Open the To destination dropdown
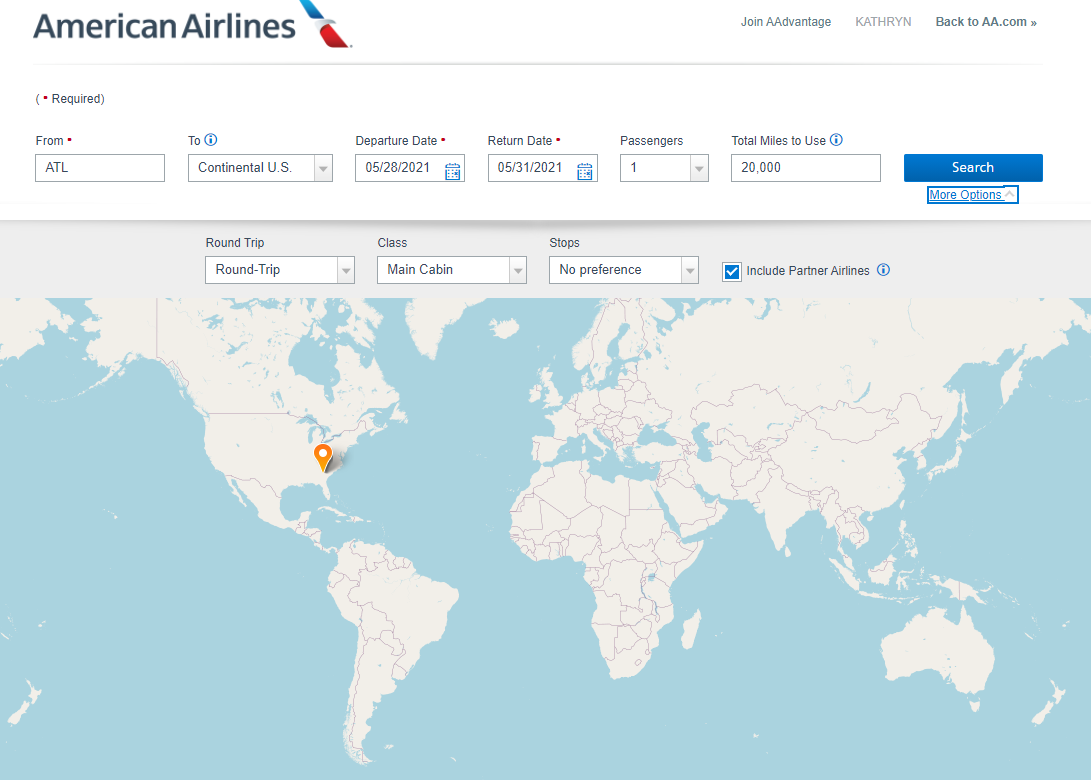1091x780 pixels. click(322, 168)
